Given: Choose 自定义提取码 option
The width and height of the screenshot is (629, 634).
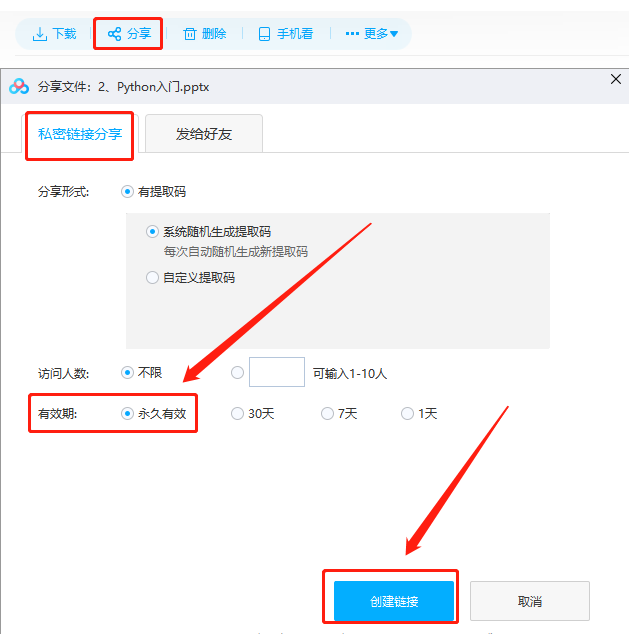Looking at the screenshot, I should pyautogui.click(x=153, y=277).
